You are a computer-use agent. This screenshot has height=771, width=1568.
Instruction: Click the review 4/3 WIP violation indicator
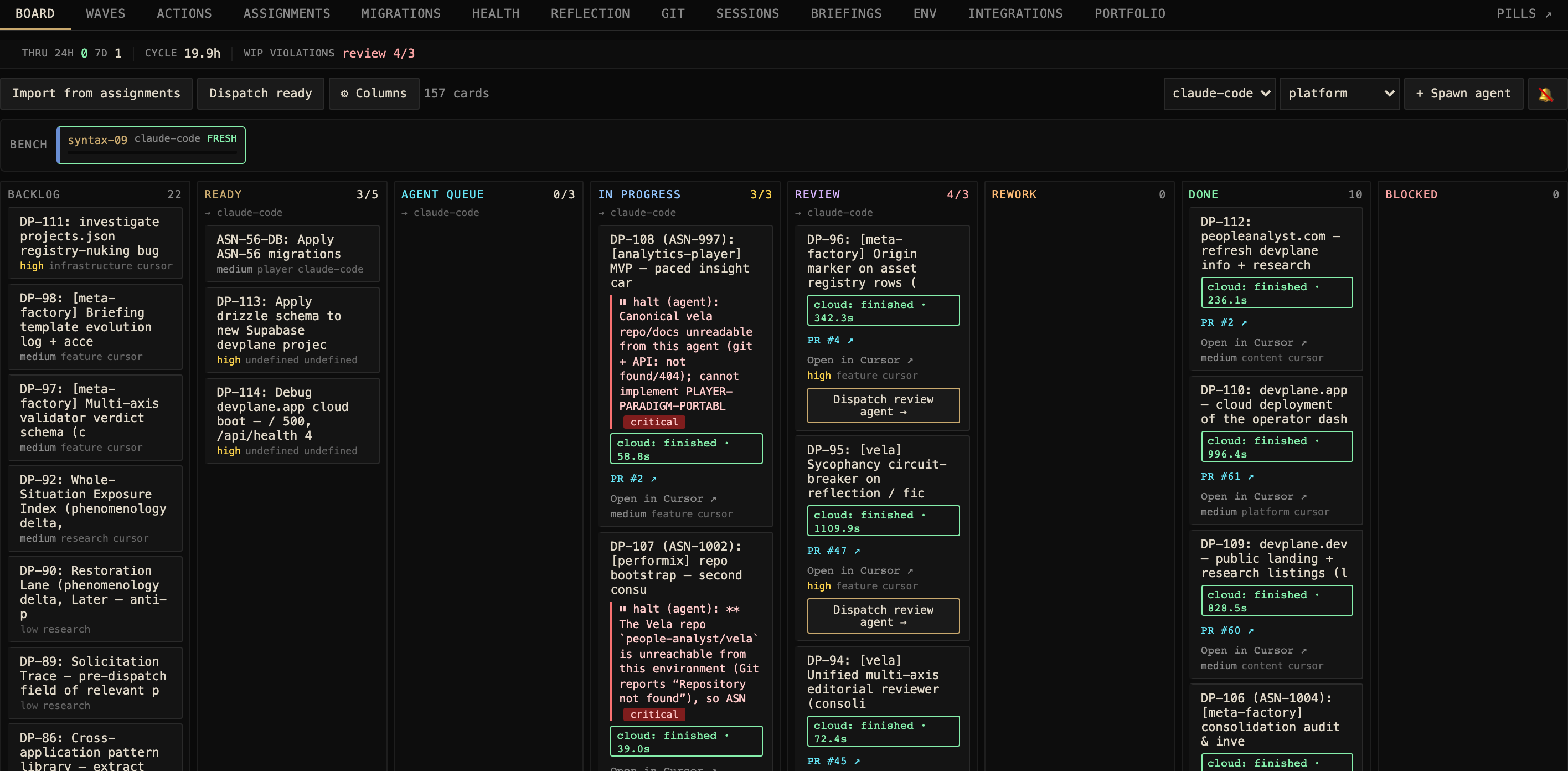[379, 54]
